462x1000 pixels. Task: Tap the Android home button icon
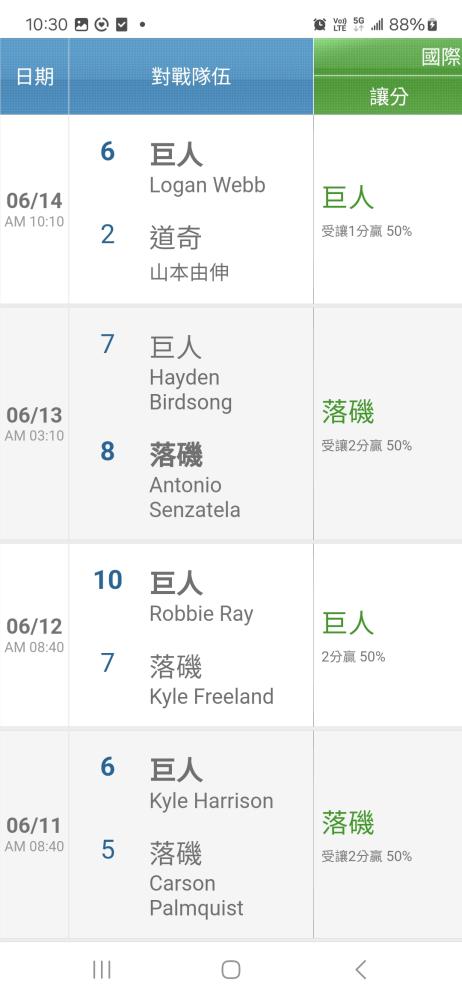point(230,970)
